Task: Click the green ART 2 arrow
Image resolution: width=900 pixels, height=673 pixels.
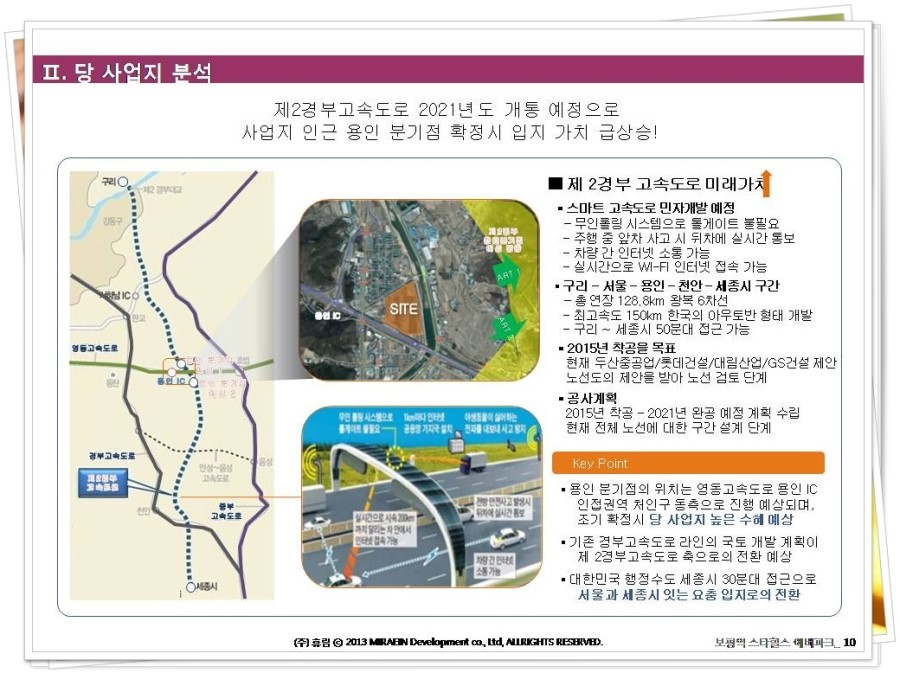Action: [509, 328]
